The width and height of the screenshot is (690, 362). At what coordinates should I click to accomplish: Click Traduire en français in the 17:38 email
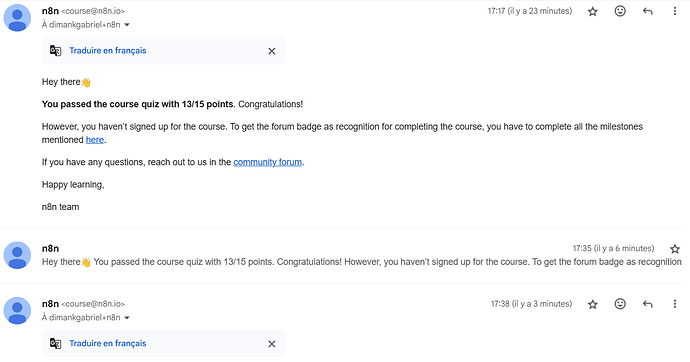[x=107, y=344]
